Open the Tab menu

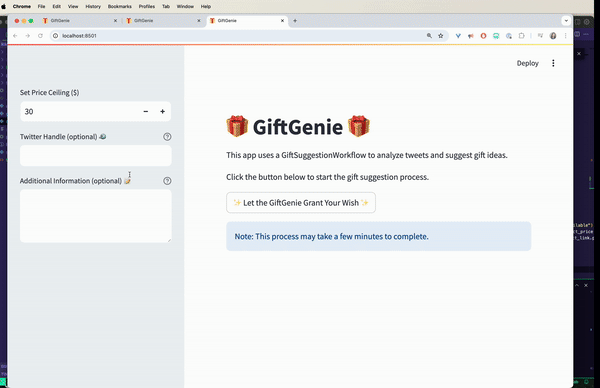tap(166, 7)
